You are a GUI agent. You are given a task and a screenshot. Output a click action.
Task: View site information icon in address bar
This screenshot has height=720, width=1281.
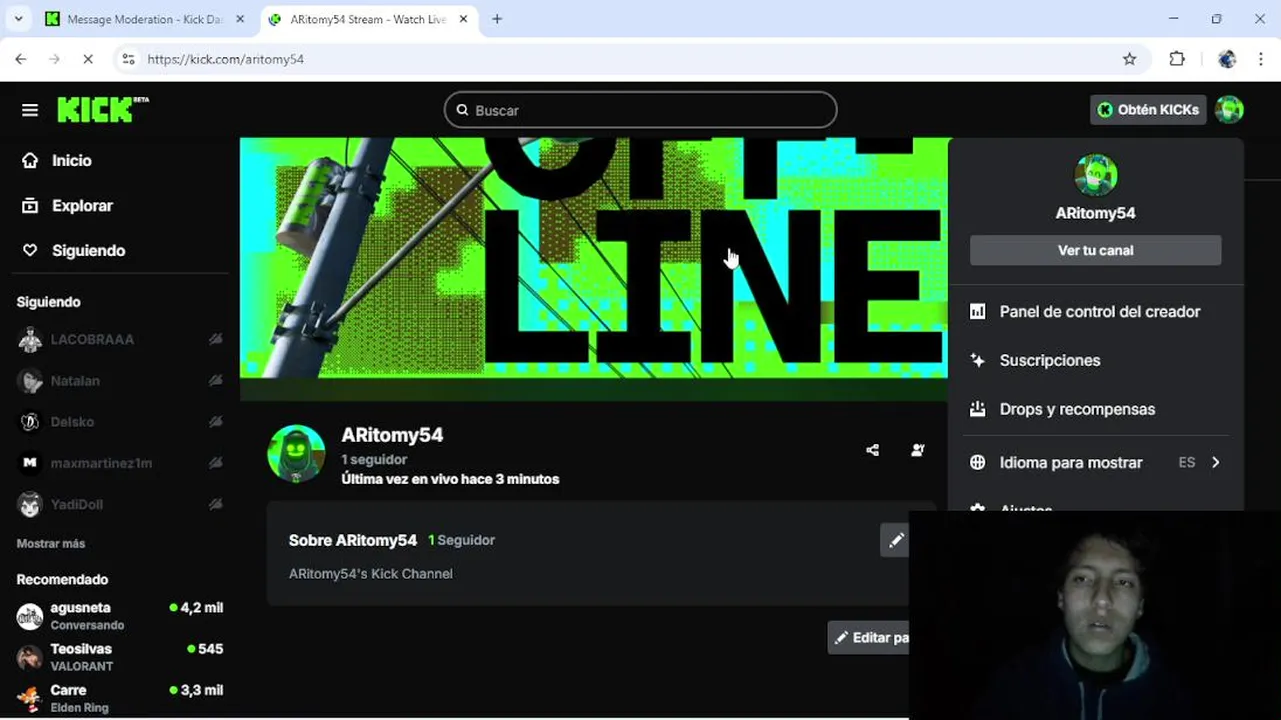click(128, 59)
